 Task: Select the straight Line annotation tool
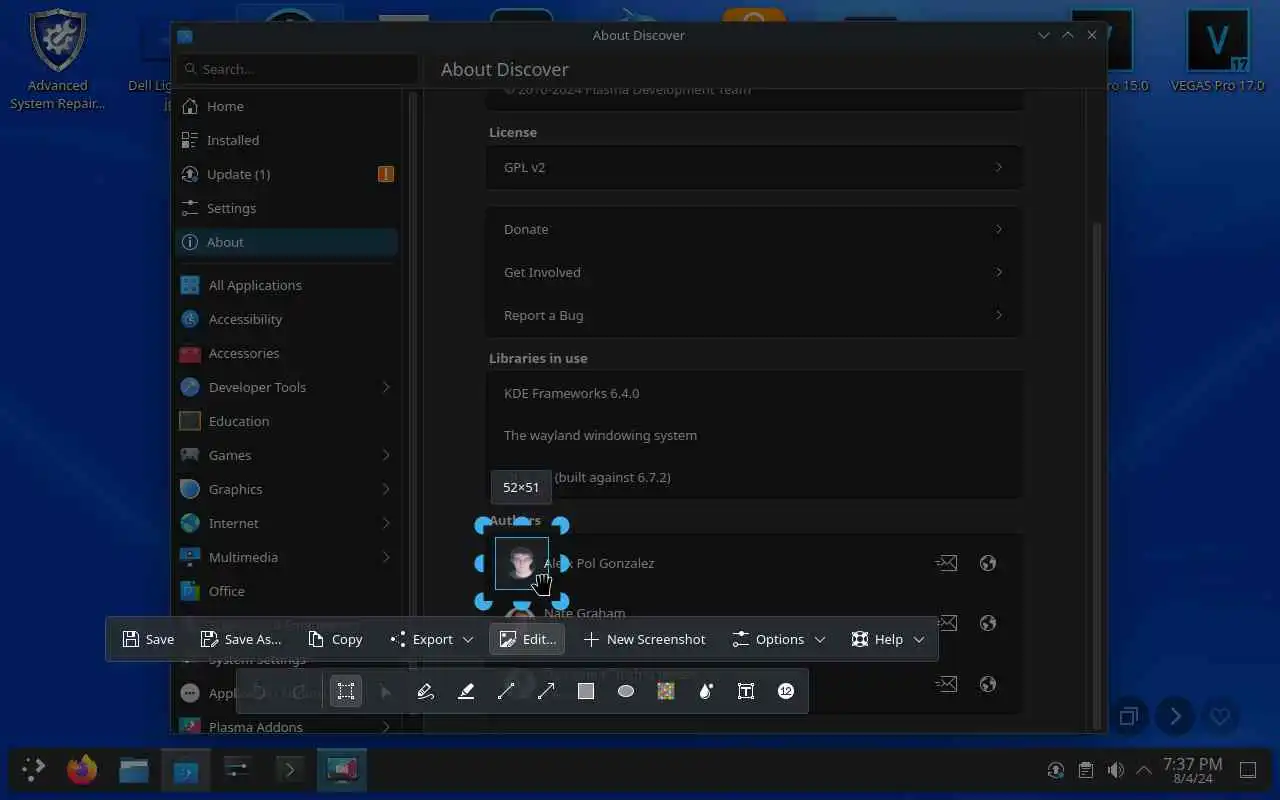(x=506, y=691)
